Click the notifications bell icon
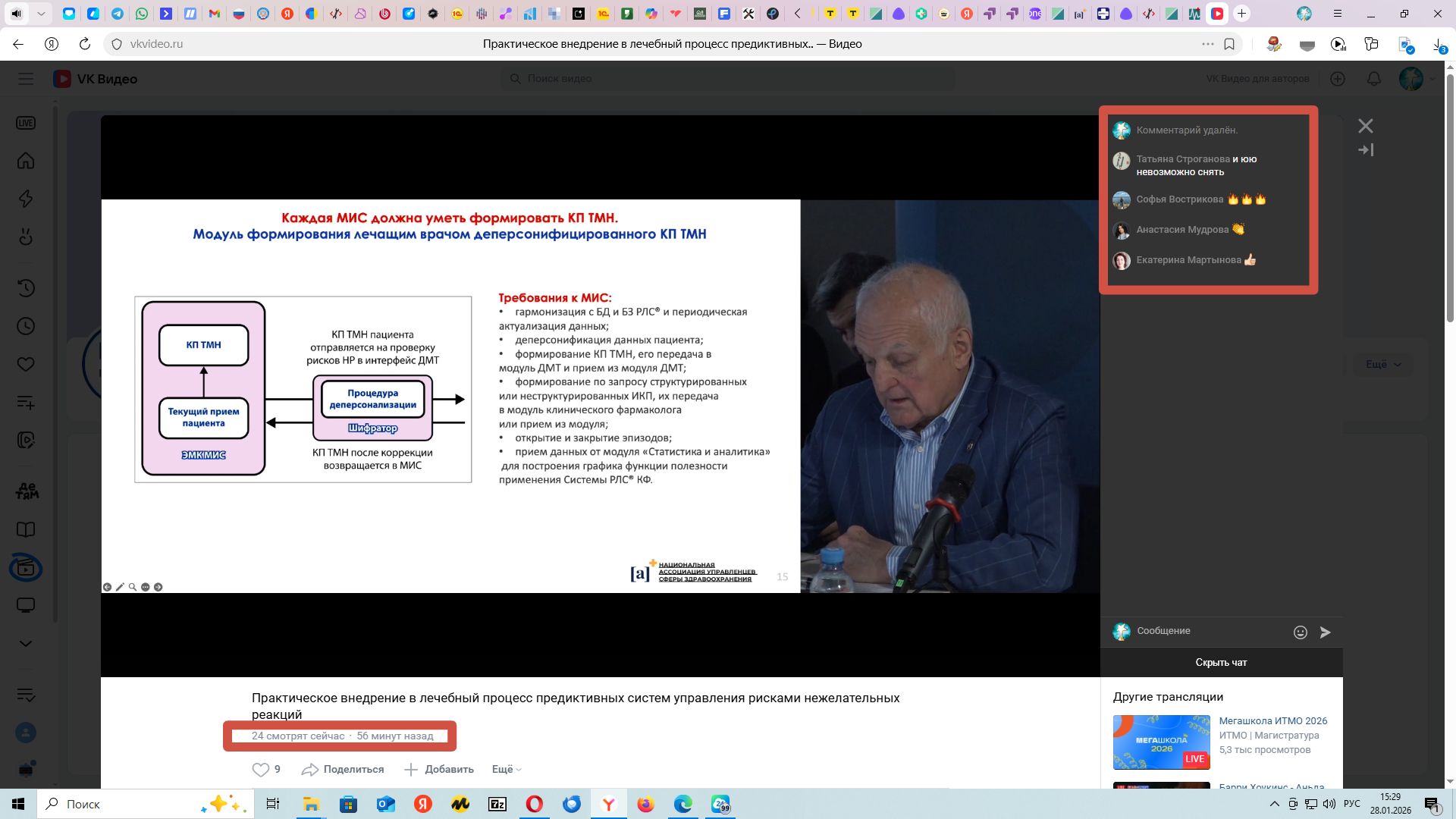This screenshot has width=1456, height=819. tap(1373, 79)
